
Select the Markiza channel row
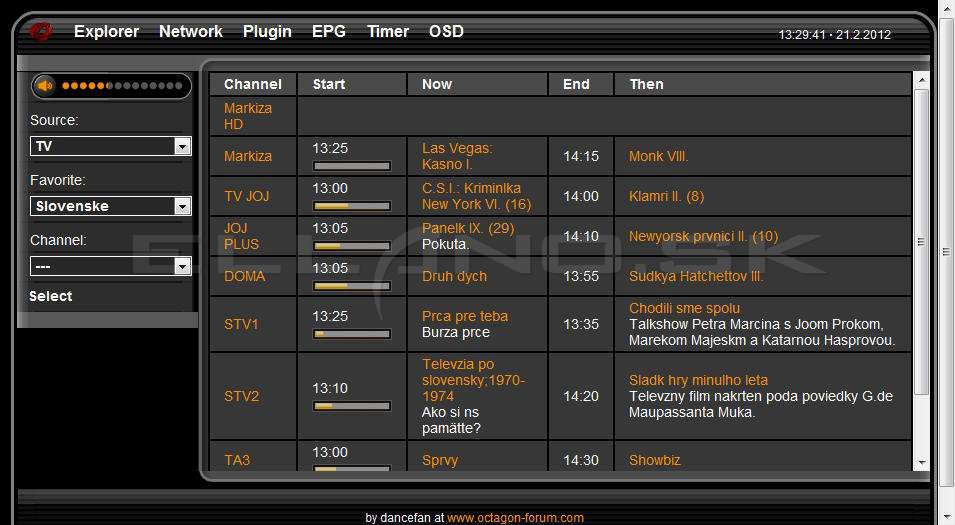[x=247, y=156]
